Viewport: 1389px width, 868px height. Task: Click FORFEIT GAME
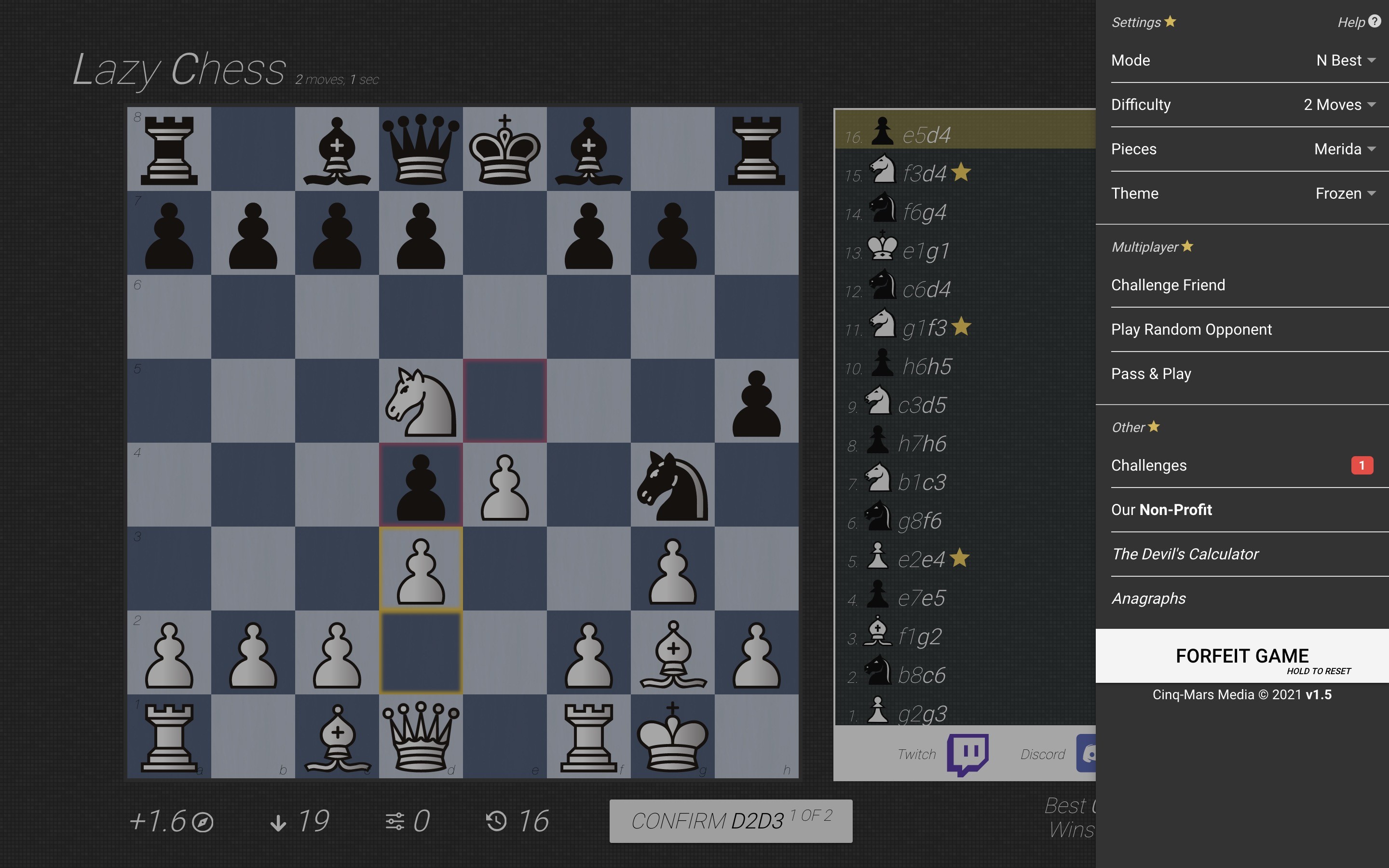[1243, 656]
